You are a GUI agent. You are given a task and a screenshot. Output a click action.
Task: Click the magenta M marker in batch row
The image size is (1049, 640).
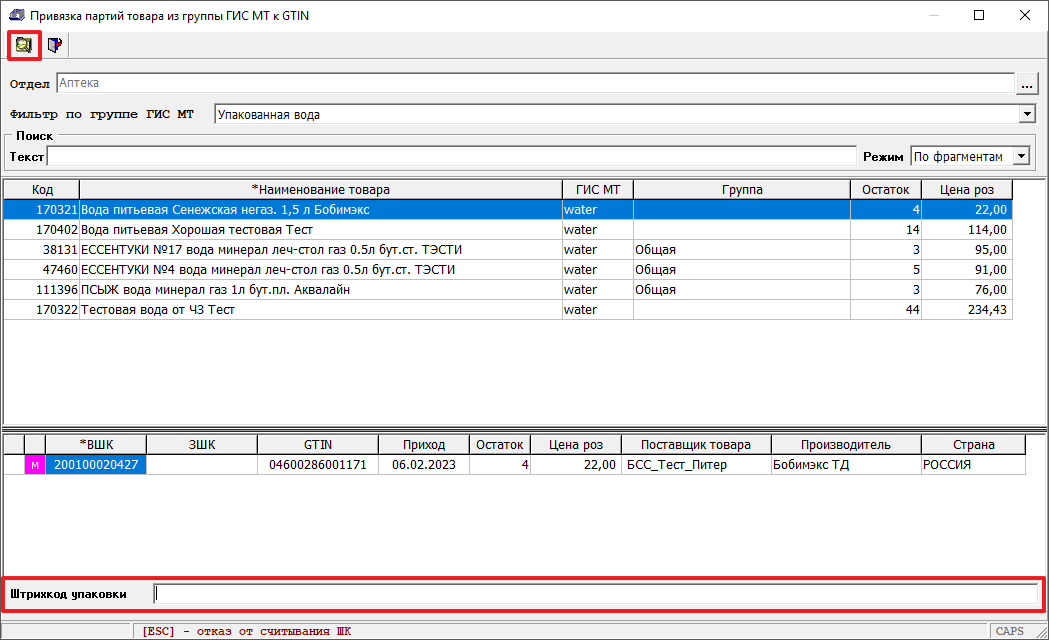pos(35,465)
